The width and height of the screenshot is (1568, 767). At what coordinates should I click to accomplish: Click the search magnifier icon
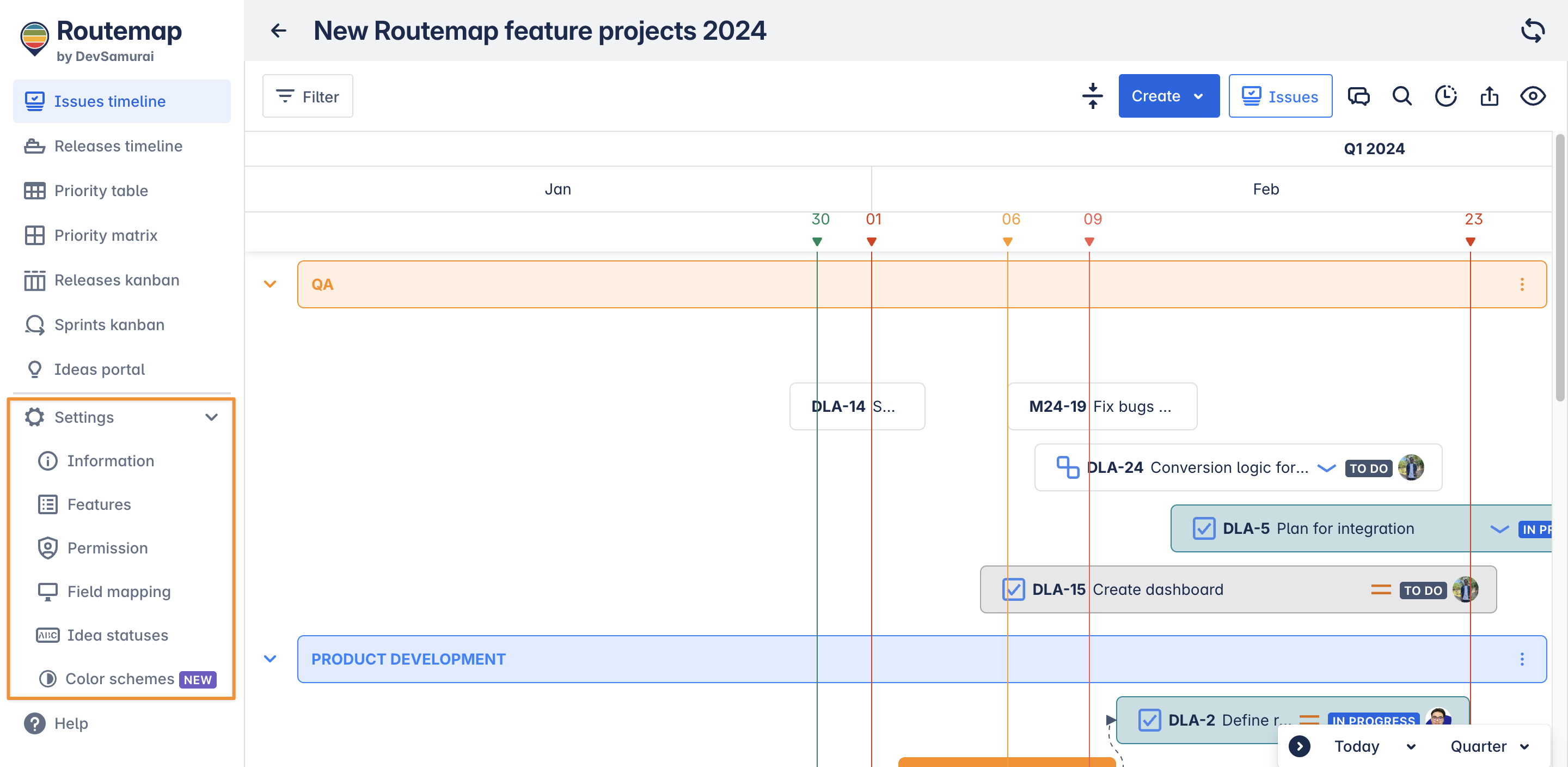1401,96
